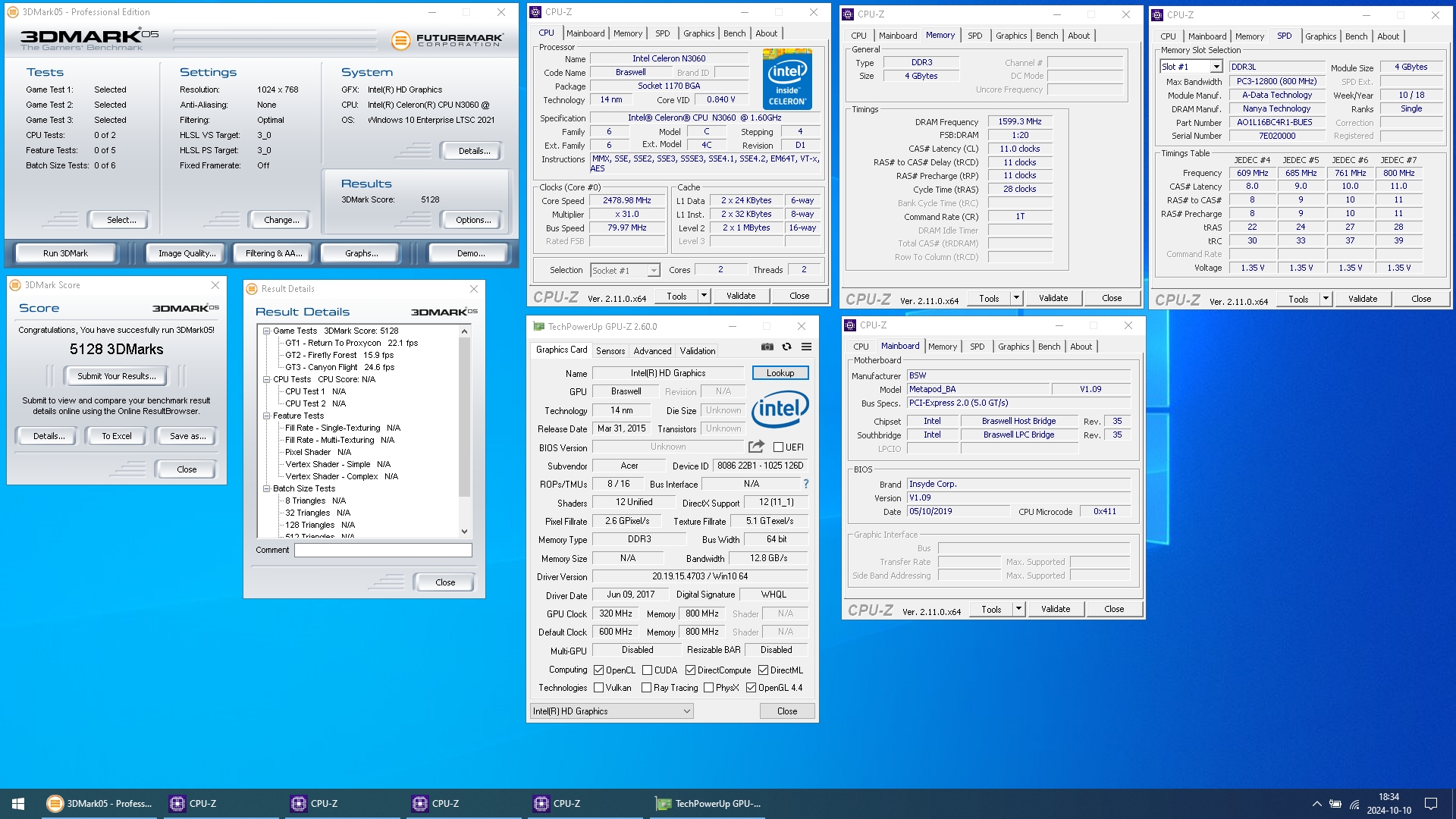
Task: Open Tools dropdown arrow in CPU-Z Mainboard window
Action: pyautogui.click(x=1018, y=609)
